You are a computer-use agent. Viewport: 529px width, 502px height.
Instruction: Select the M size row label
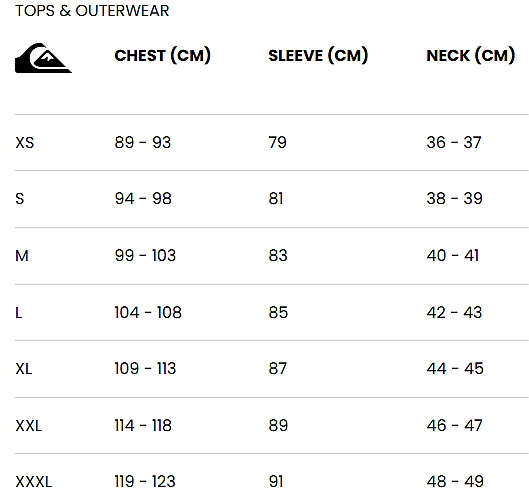[22, 256]
